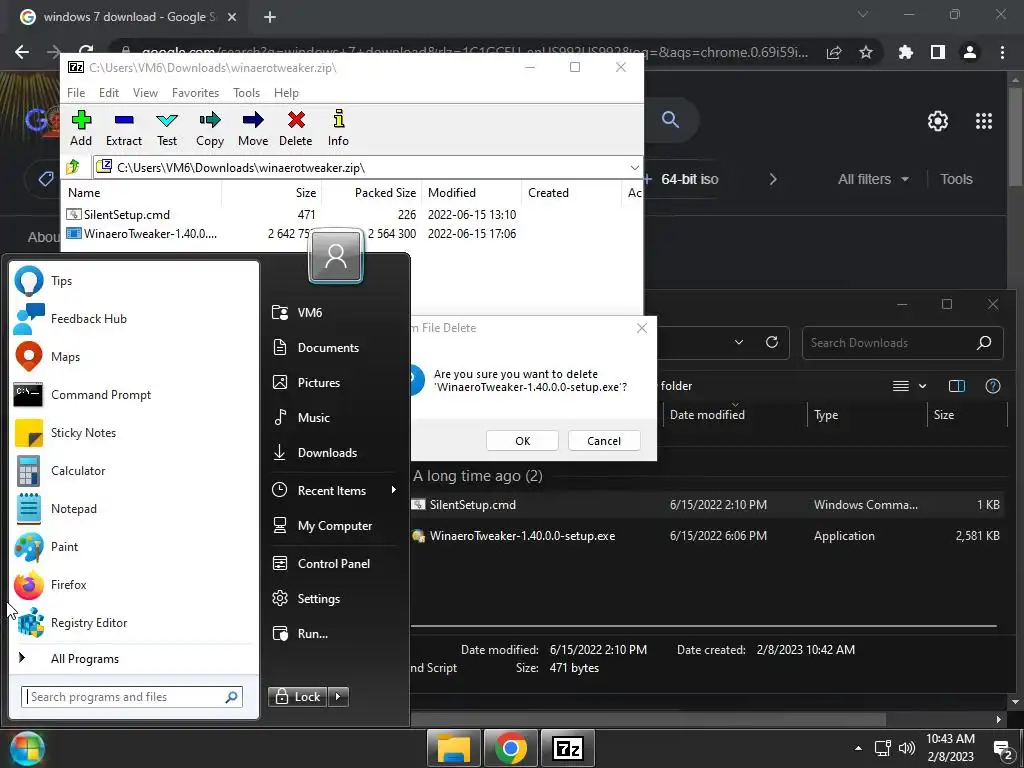The width and height of the screenshot is (1024, 768).
Task: Click the red Delete icon in 7-Zip
Action: tap(296, 128)
